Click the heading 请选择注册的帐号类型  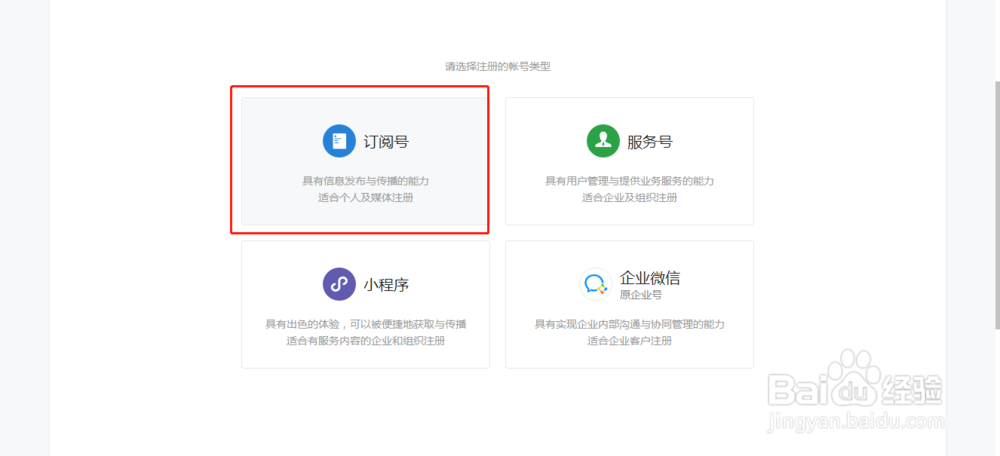click(x=497, y=66)
